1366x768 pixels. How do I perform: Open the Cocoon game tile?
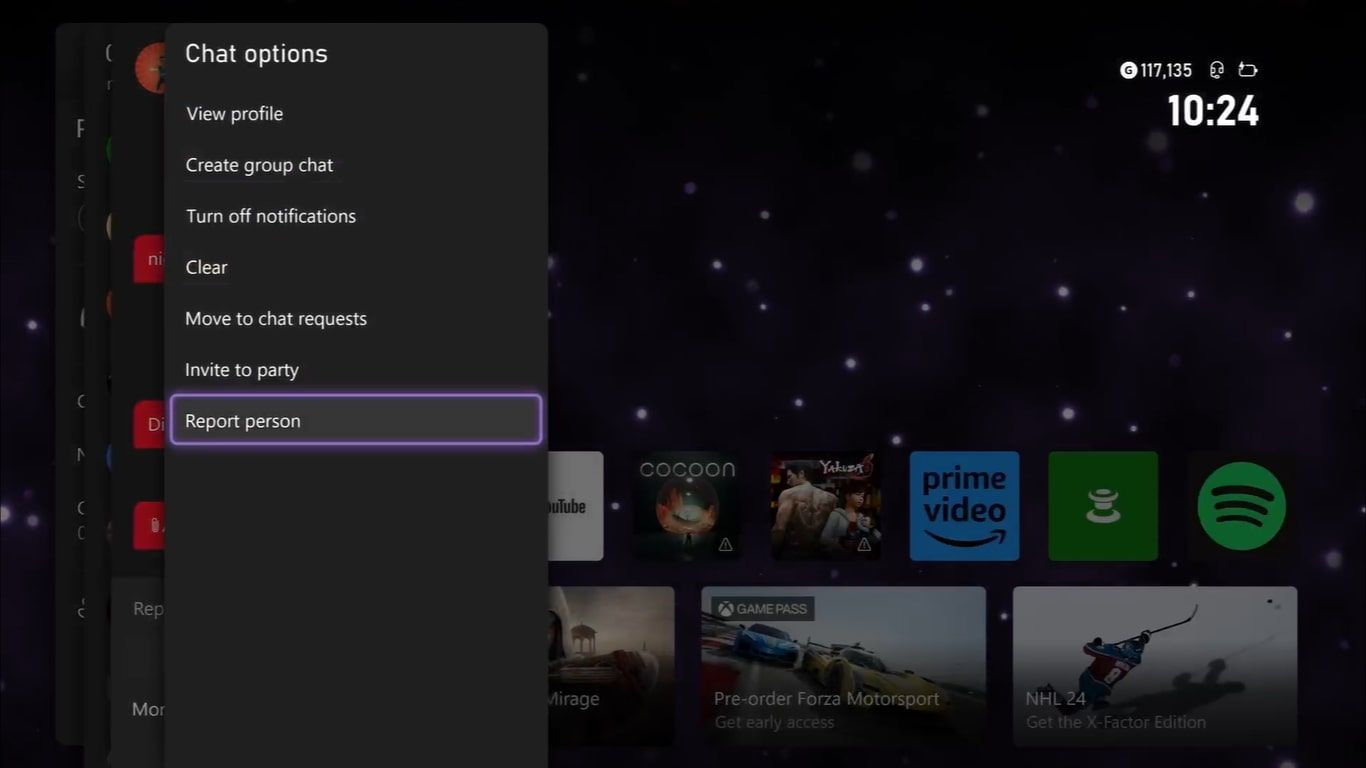pos(687,506)
